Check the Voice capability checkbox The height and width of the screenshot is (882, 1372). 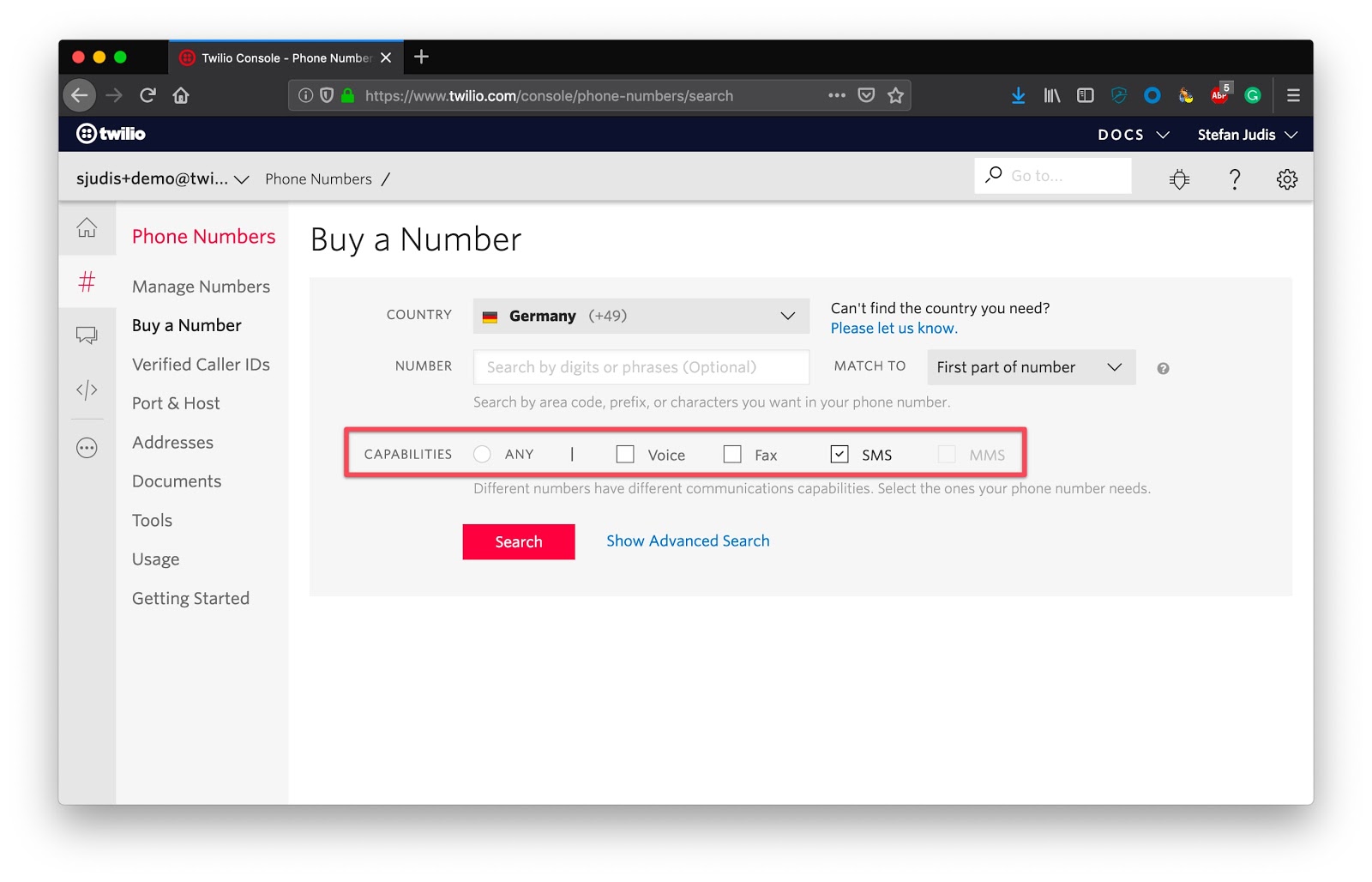625,454
